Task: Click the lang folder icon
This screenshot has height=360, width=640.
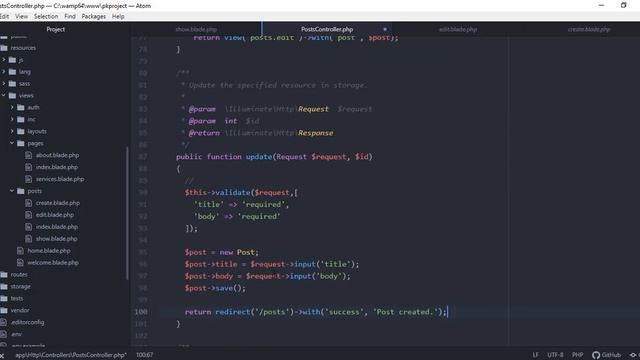Action: pos(12,71)
